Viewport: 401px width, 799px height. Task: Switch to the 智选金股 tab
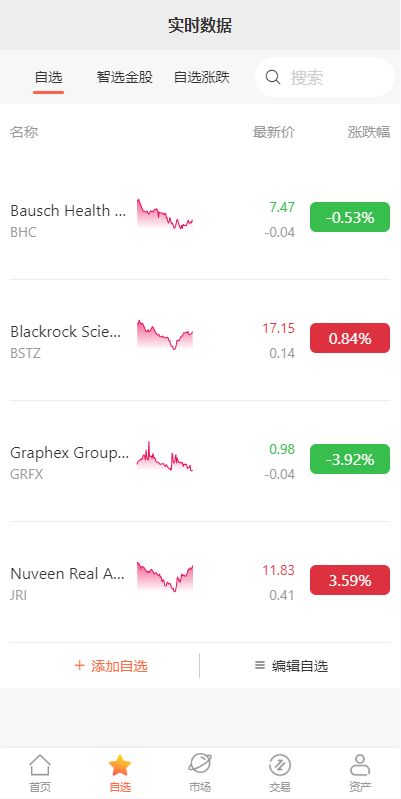point(125,77)
